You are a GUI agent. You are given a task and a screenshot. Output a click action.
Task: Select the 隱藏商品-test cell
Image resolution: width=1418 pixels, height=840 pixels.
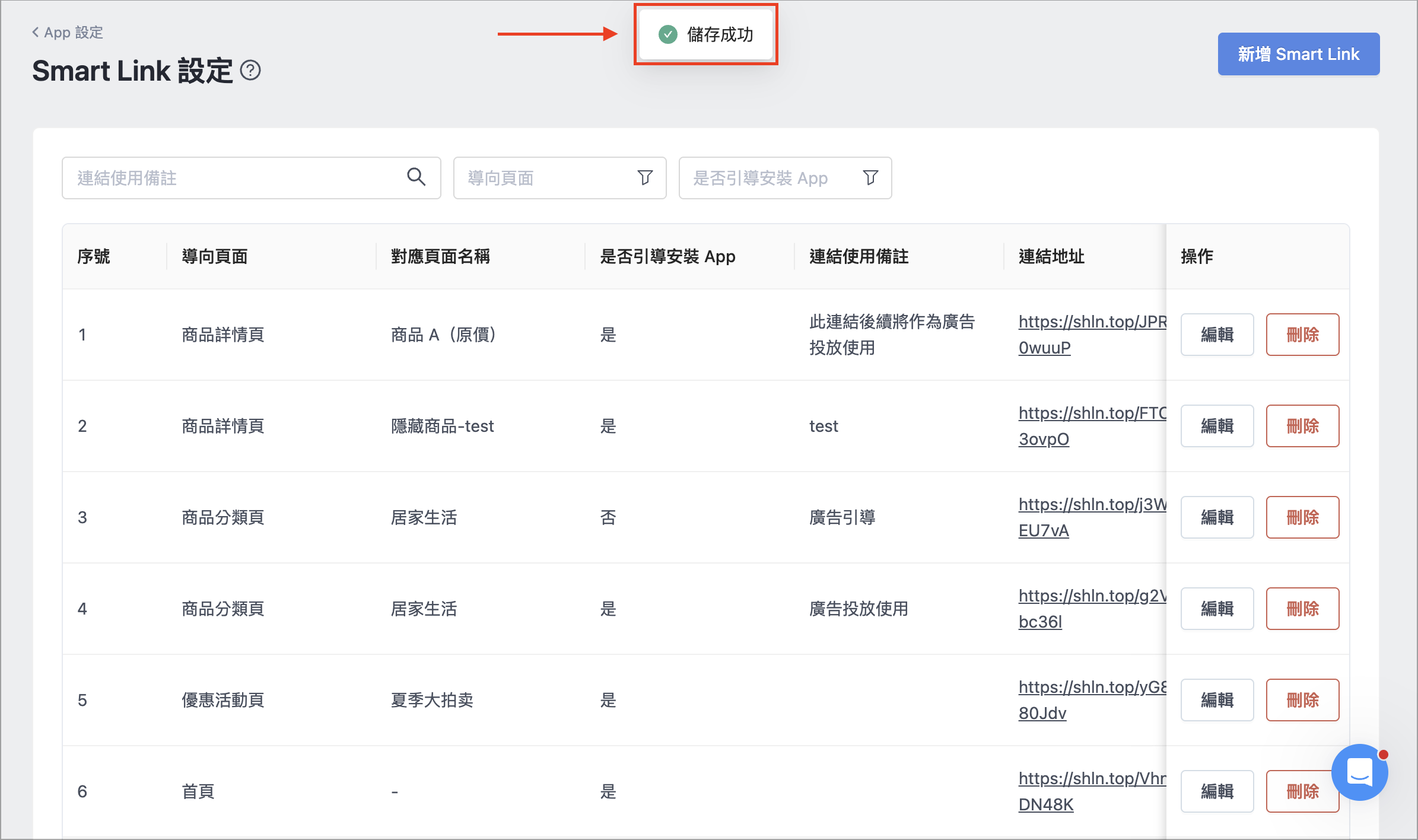pos(442,426)
